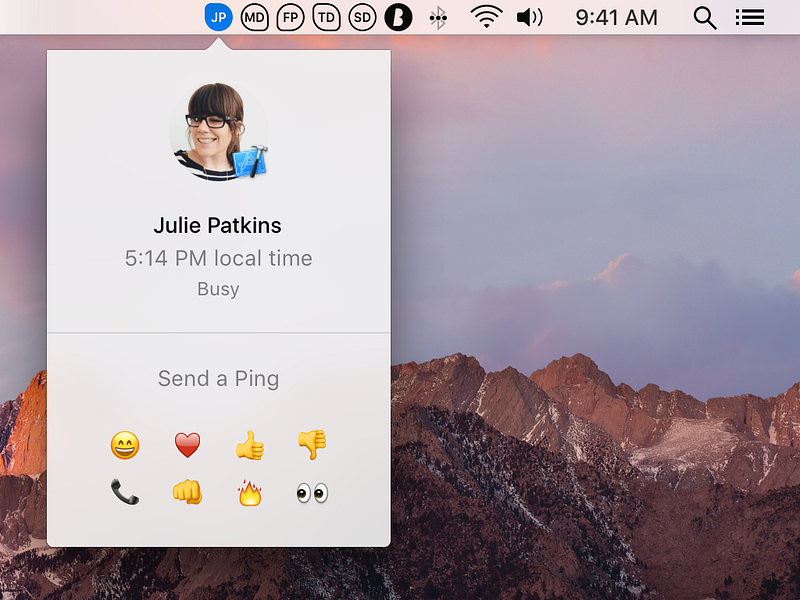This screenshot has height=600, width=800.
Task: Open the SD contact in menu bar
Action: click(362, 18)
